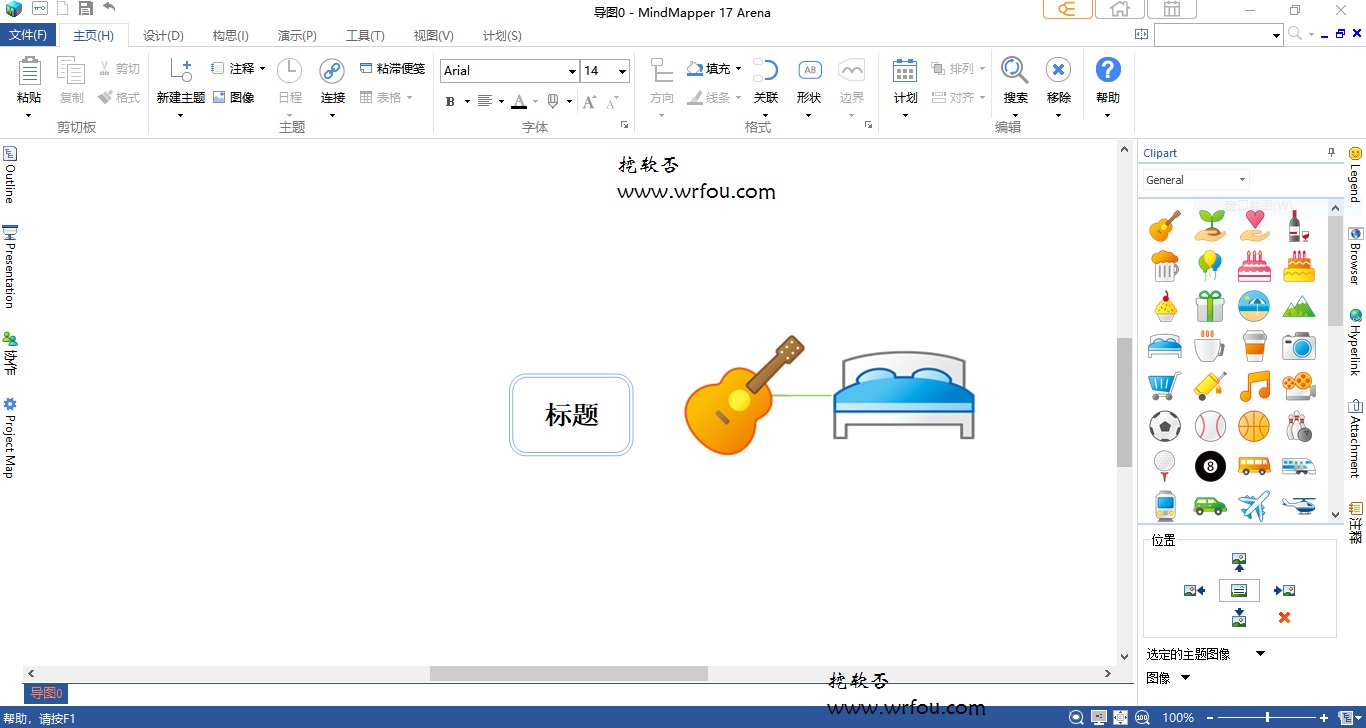Select 标题 central topic on canvas
Screen dimensions: 1366x728
(x=571, y=414)
